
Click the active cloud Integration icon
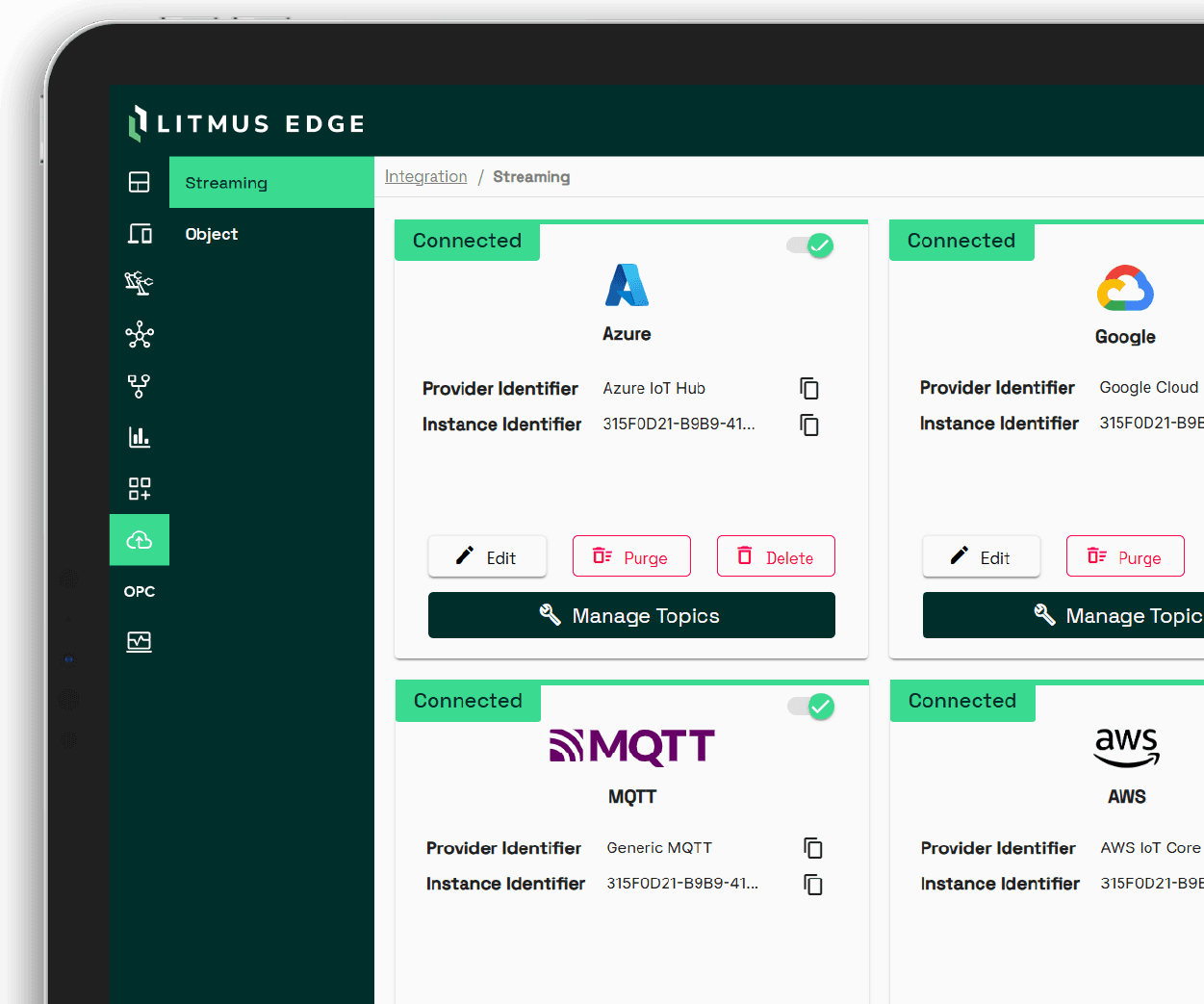[x=140, y=540]
